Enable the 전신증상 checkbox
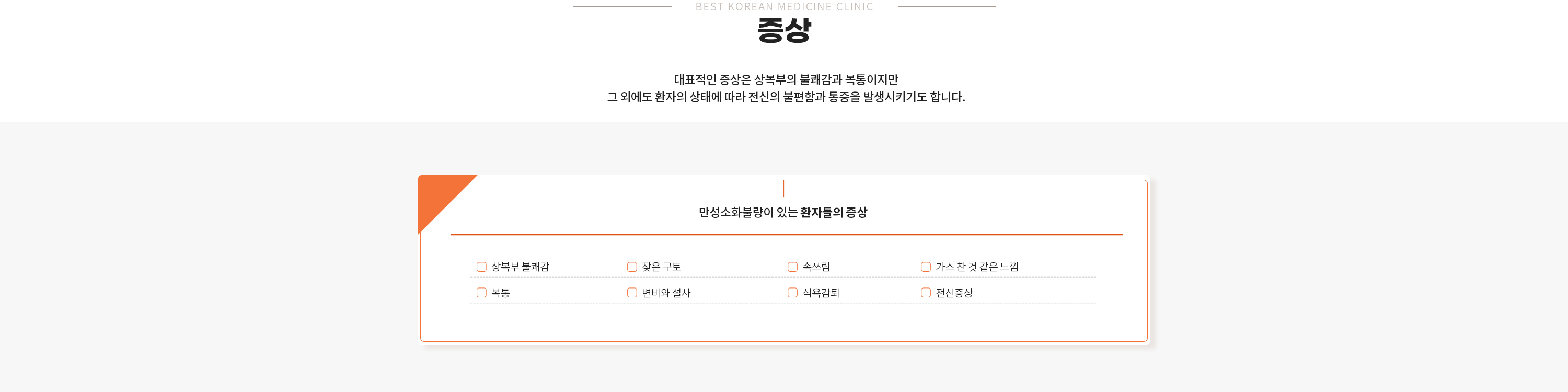The height and width of the screenshot is (392, 1568). pyautogui.click(x=926, y=293)
